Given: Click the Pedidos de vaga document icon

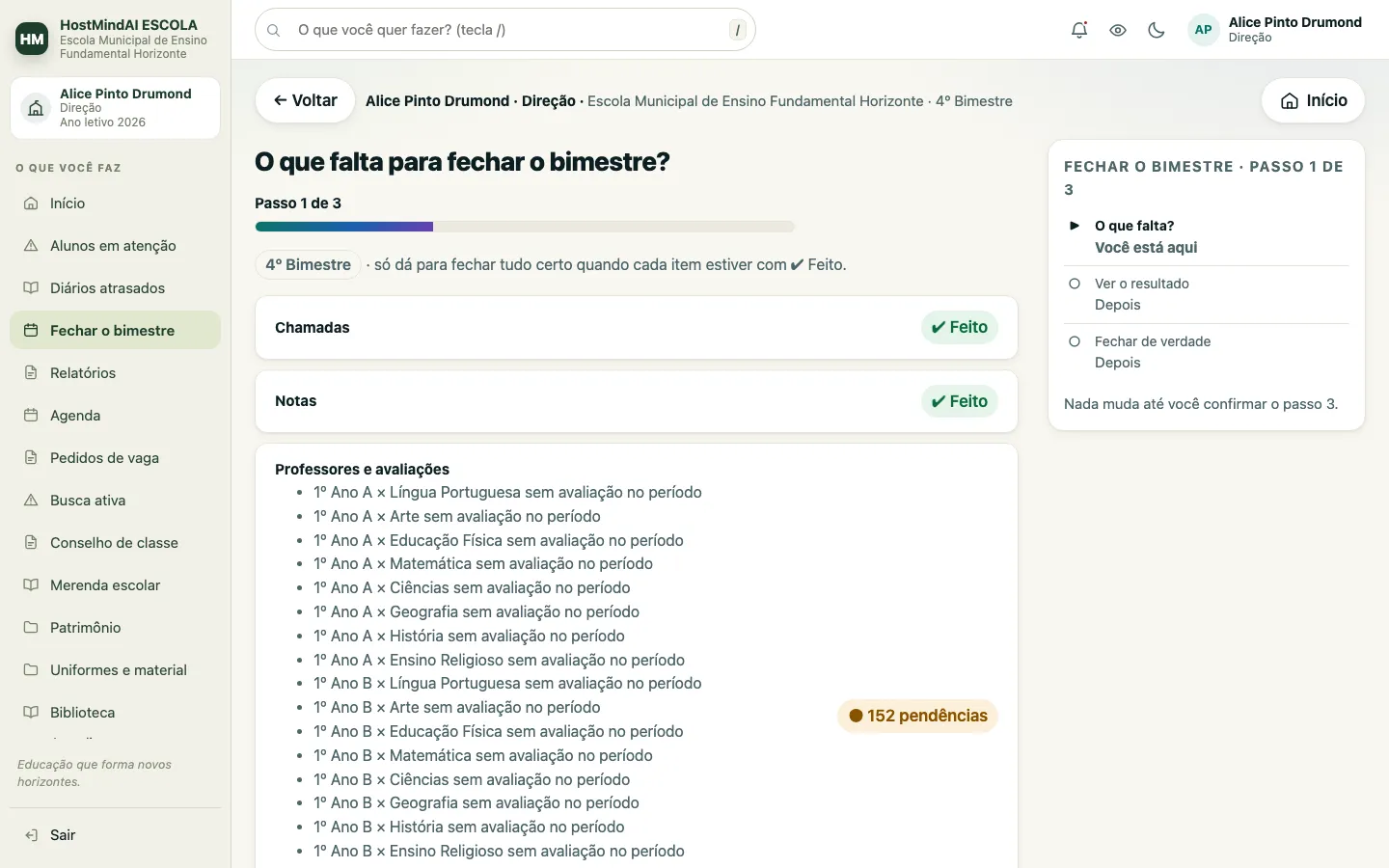Looking at the screenshot, I should [x=31, y=458].
